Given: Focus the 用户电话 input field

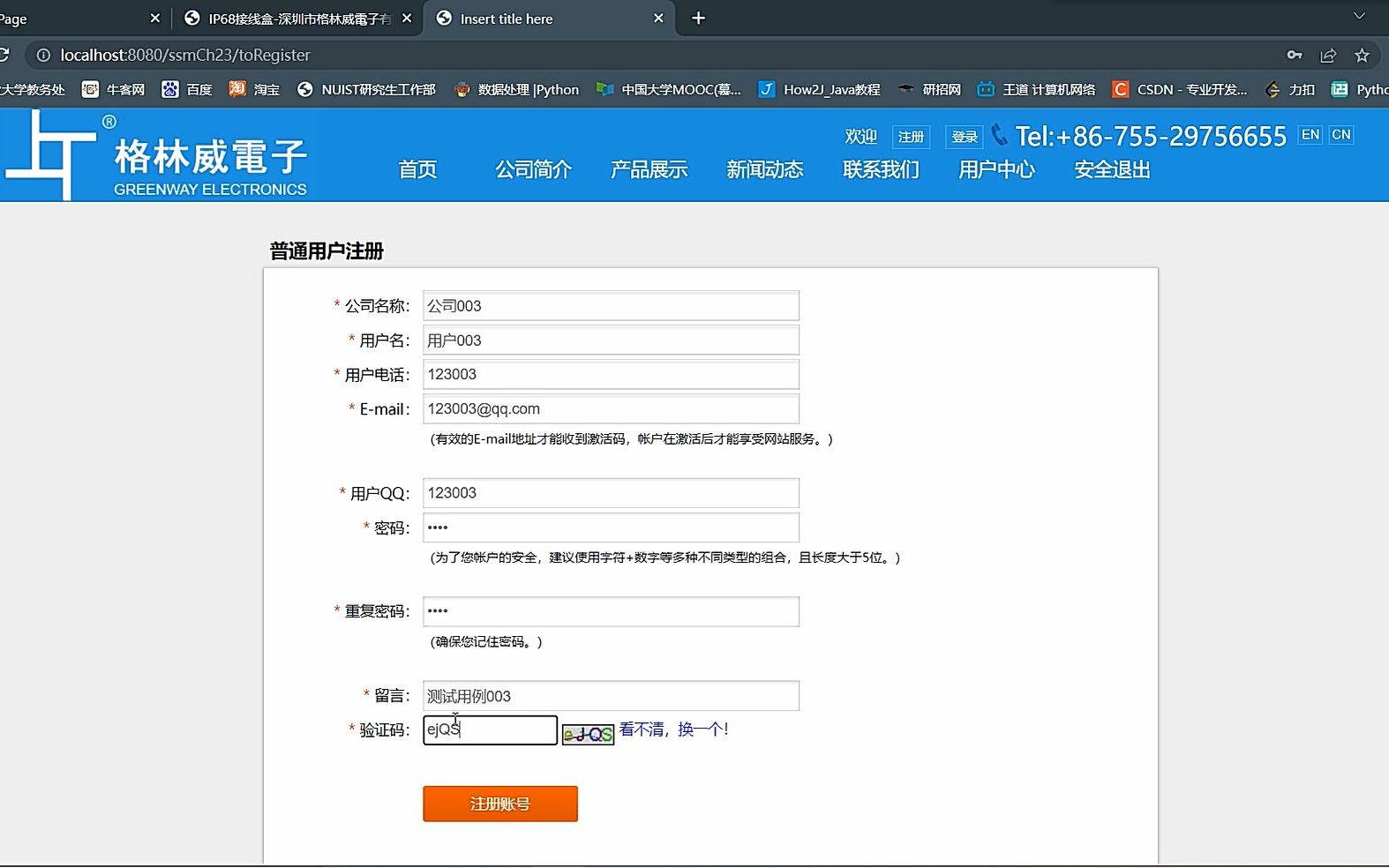Looking at the screenshot, I should tap(611, 374).
